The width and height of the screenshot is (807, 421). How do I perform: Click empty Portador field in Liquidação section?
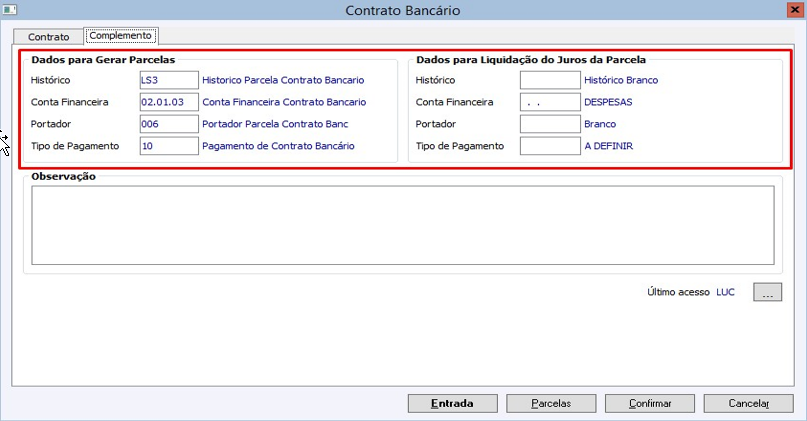[x=550, y=124]
